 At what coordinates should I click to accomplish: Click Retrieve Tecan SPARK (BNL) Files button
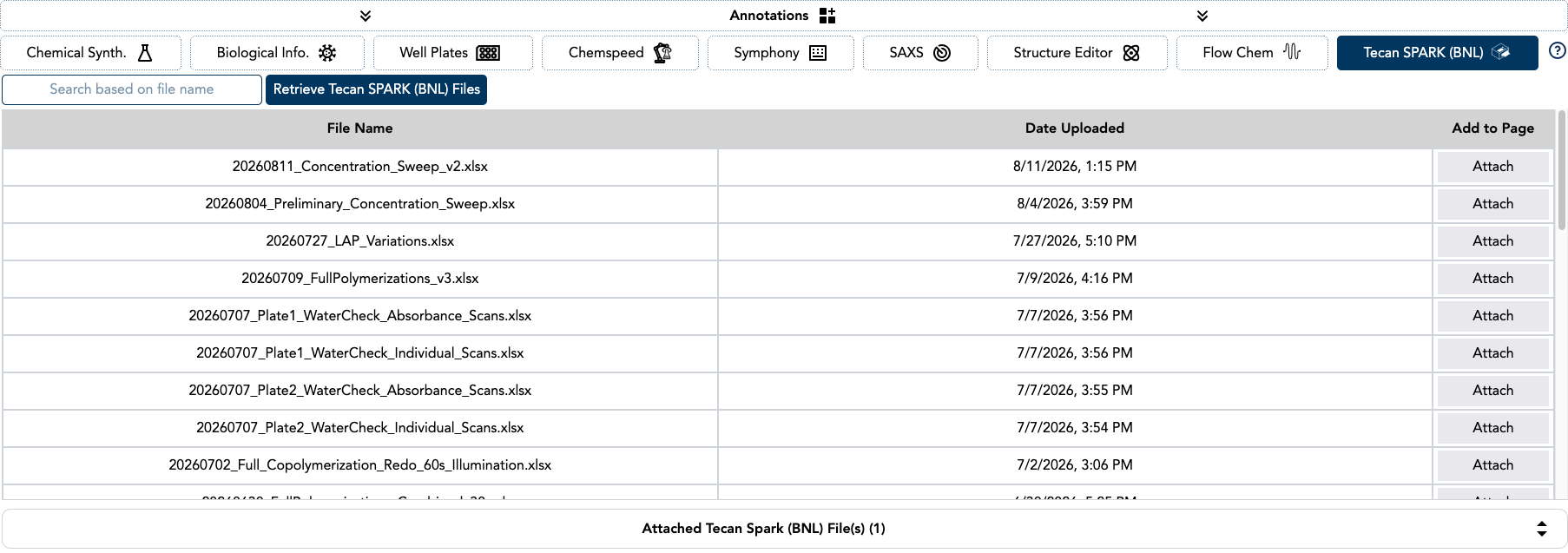(x=376, y=89)
